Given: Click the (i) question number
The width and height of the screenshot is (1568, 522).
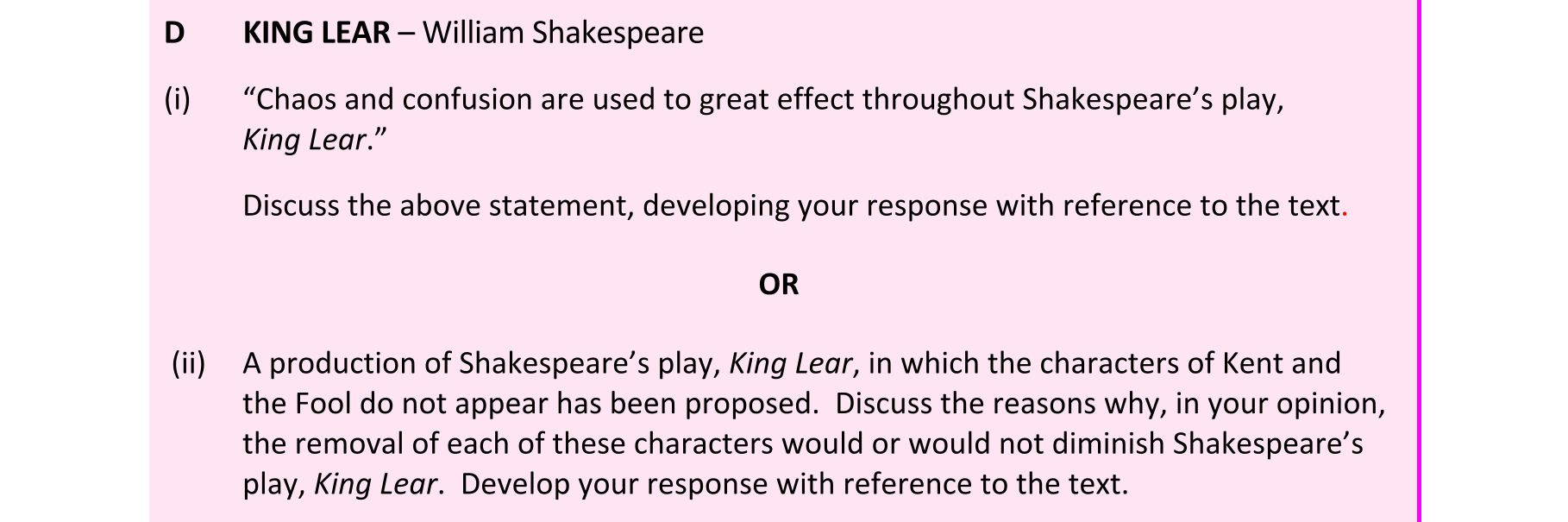Looking at the screenshot, I should pos(177,99).
